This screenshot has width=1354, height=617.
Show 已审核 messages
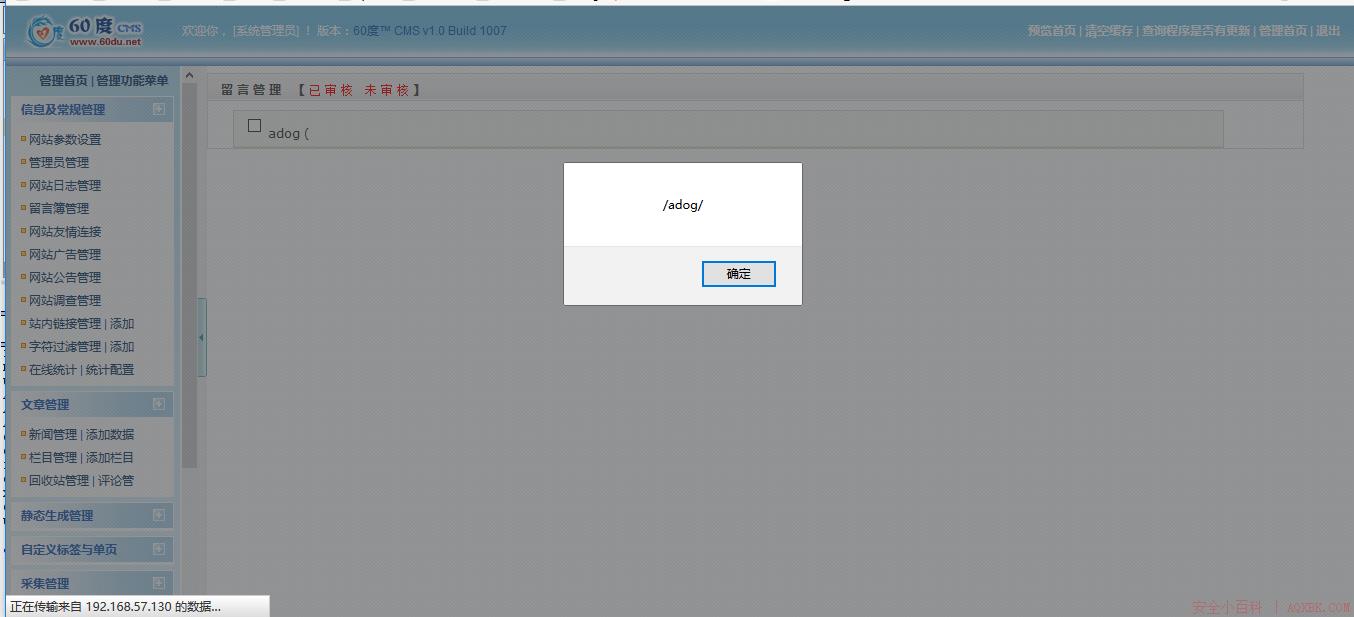coord(331,90)
